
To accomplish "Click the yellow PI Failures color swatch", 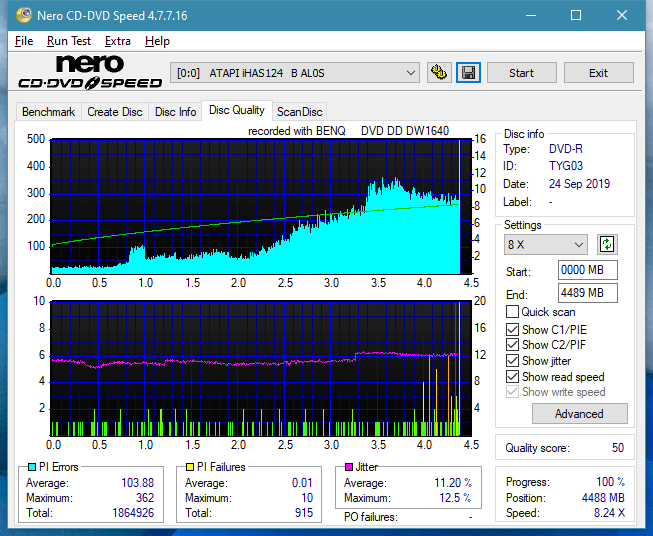I will click(x=189, y=467).
